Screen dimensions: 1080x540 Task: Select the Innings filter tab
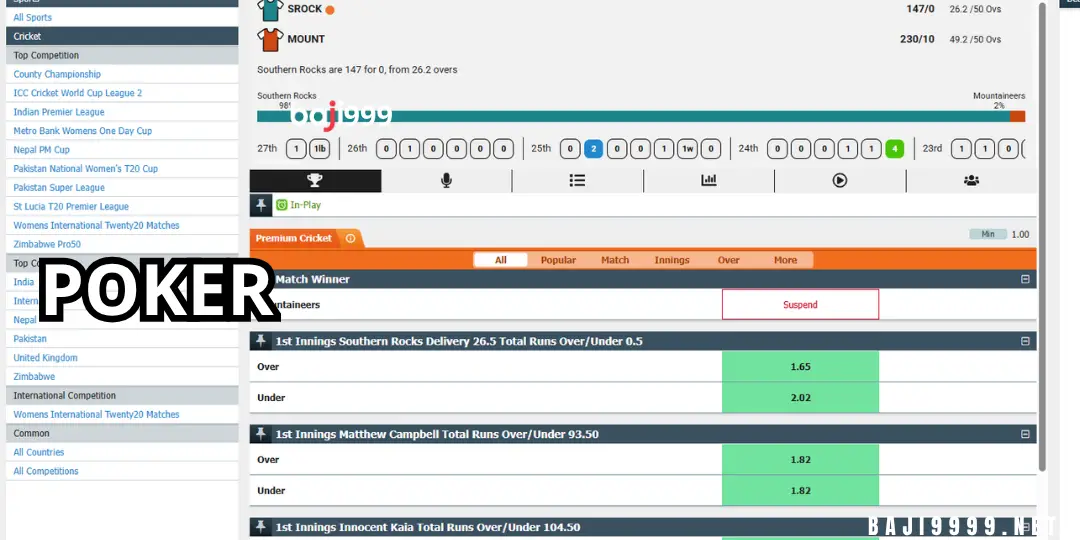(x=672, y=260)
